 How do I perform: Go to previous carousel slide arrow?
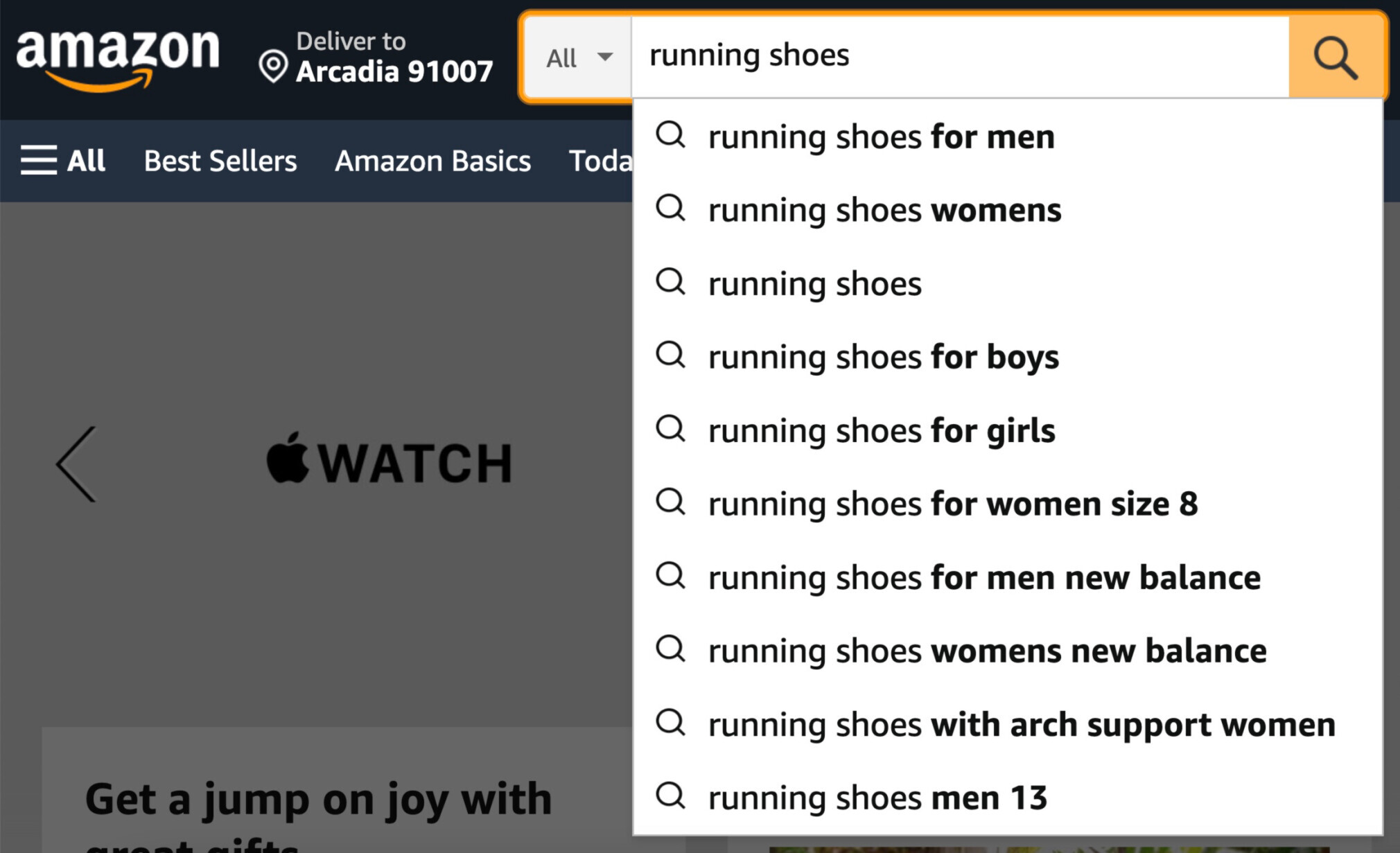pos(76,464)
